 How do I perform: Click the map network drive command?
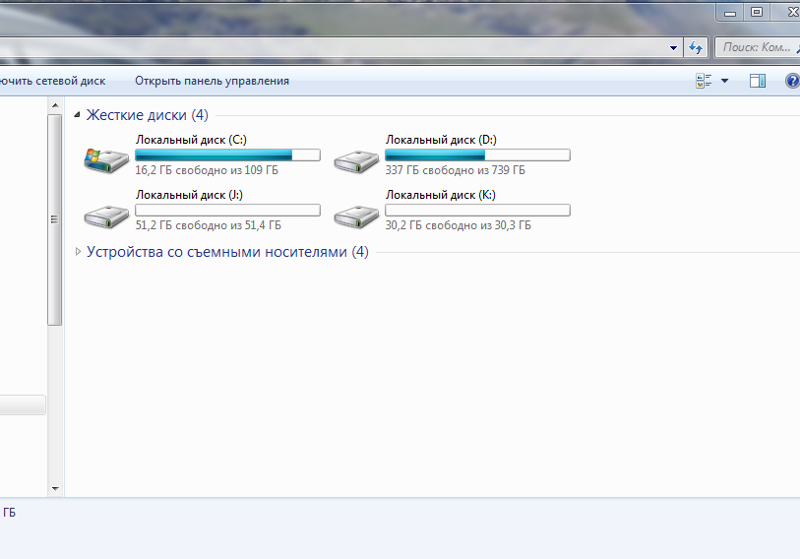pyautogui.click(x=55, y=81)
